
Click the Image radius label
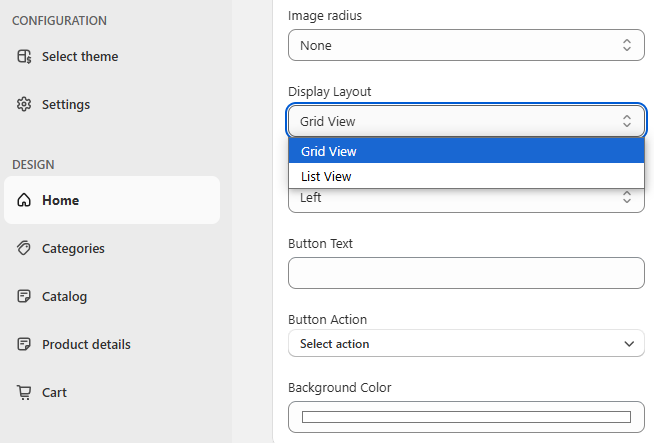coord(325,15)
